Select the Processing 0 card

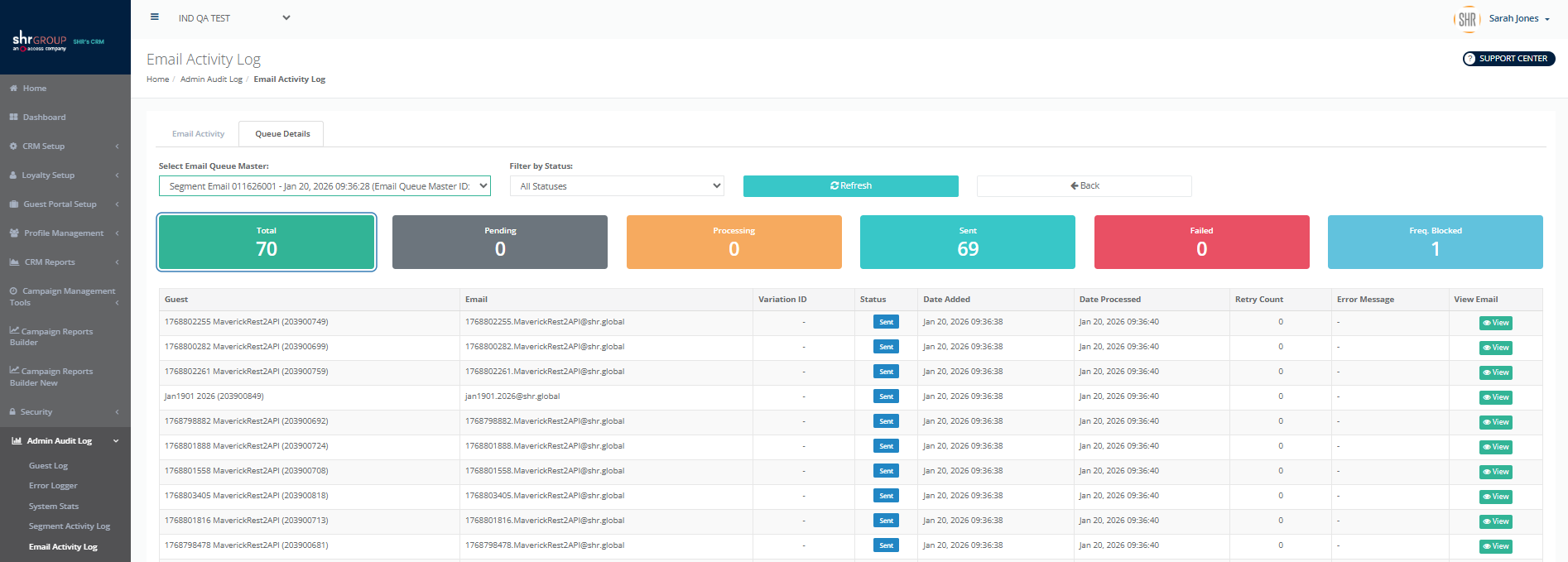click(734, 243)
